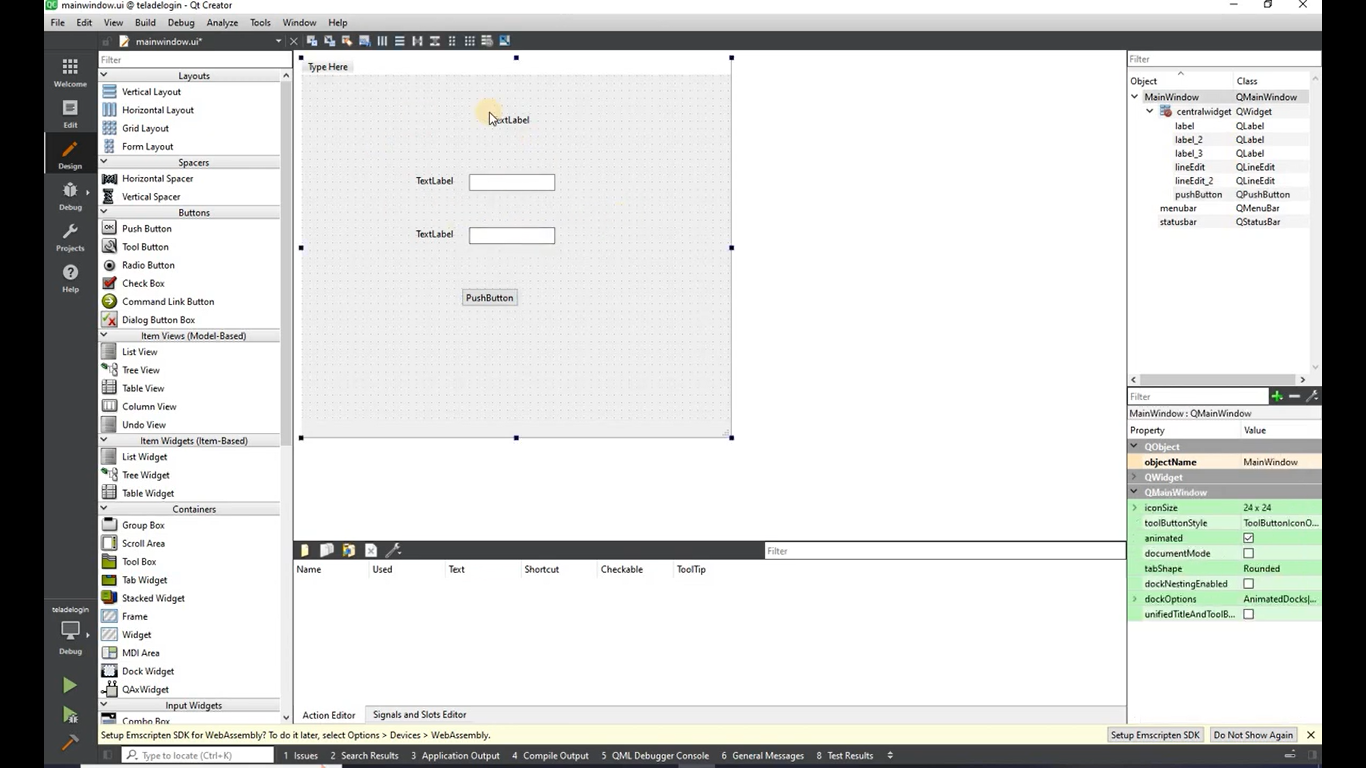Open the Projects mode wrench icon
The width and height of the screenshot is (1366, 768).
pos(70,237)
